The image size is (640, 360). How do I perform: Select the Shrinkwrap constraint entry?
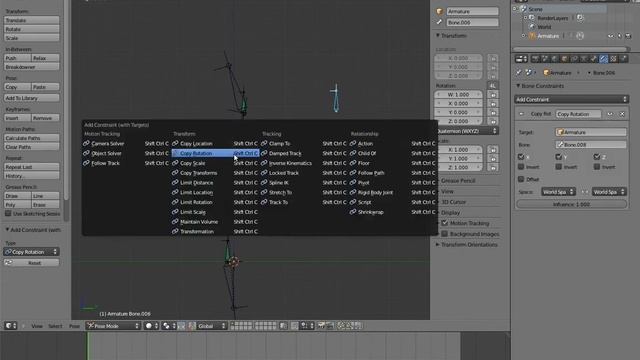(x=393, y=212)
